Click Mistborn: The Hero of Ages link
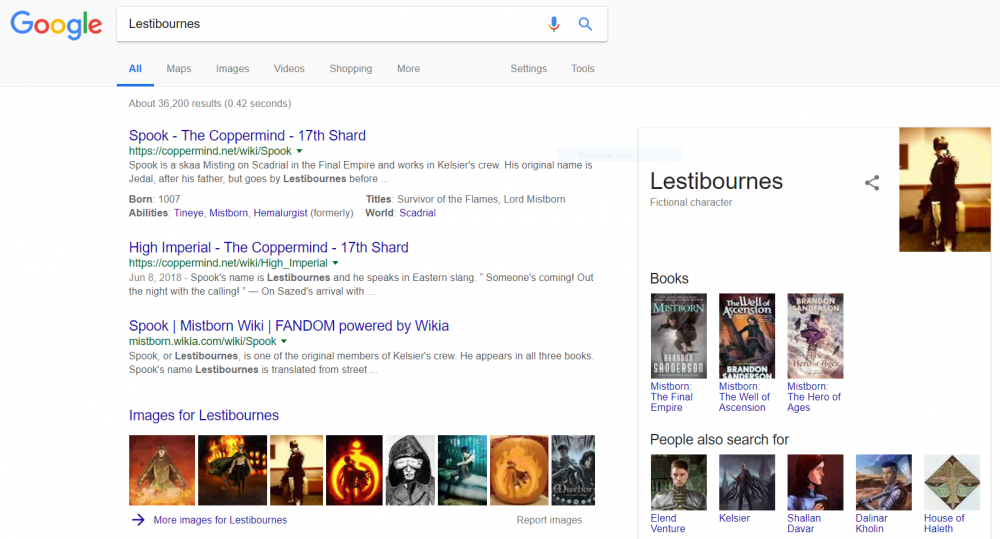This screenshot has height=539, width=1000. pos(814,397)
